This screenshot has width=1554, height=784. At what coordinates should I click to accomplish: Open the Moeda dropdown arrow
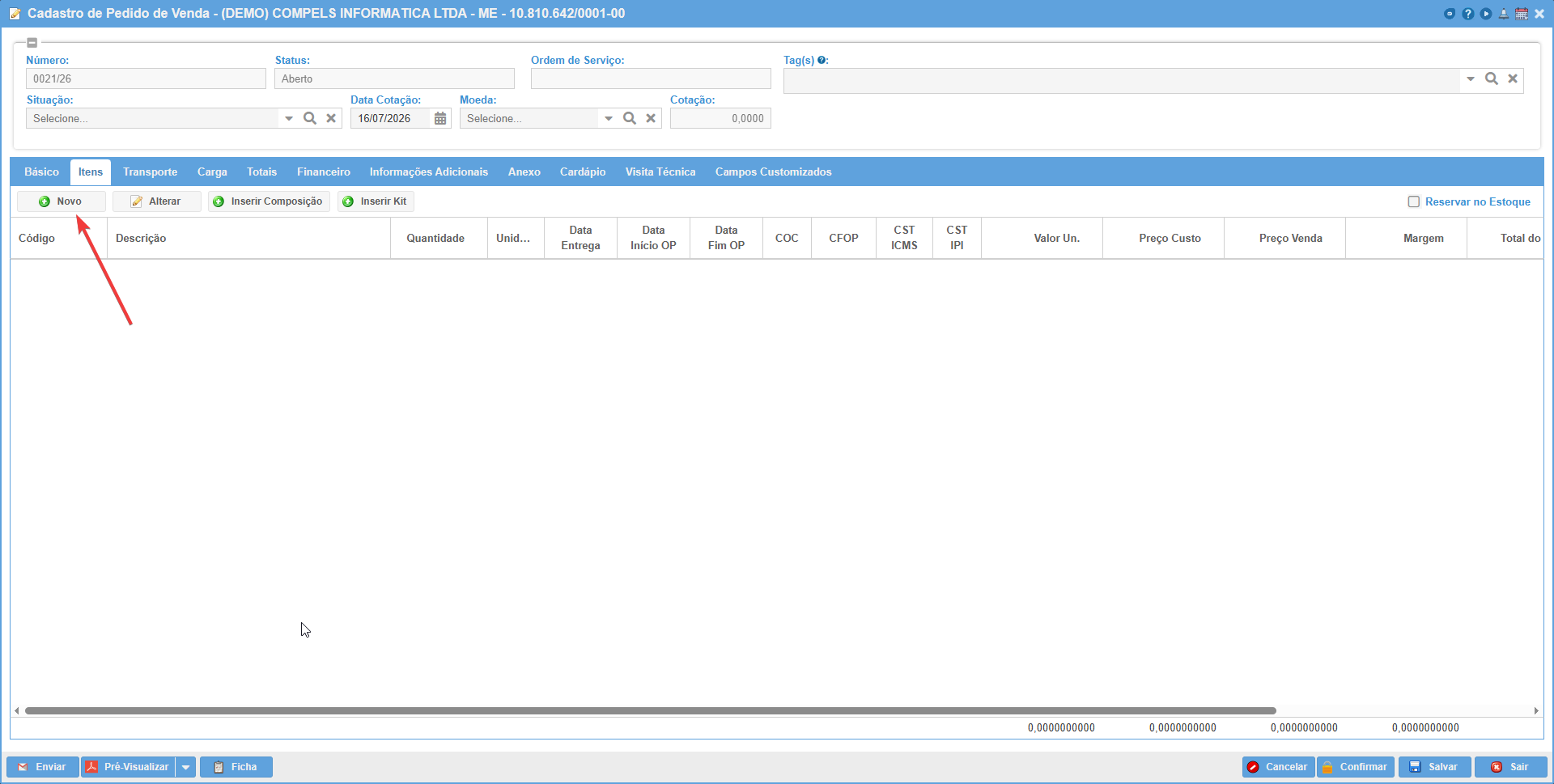609,119
